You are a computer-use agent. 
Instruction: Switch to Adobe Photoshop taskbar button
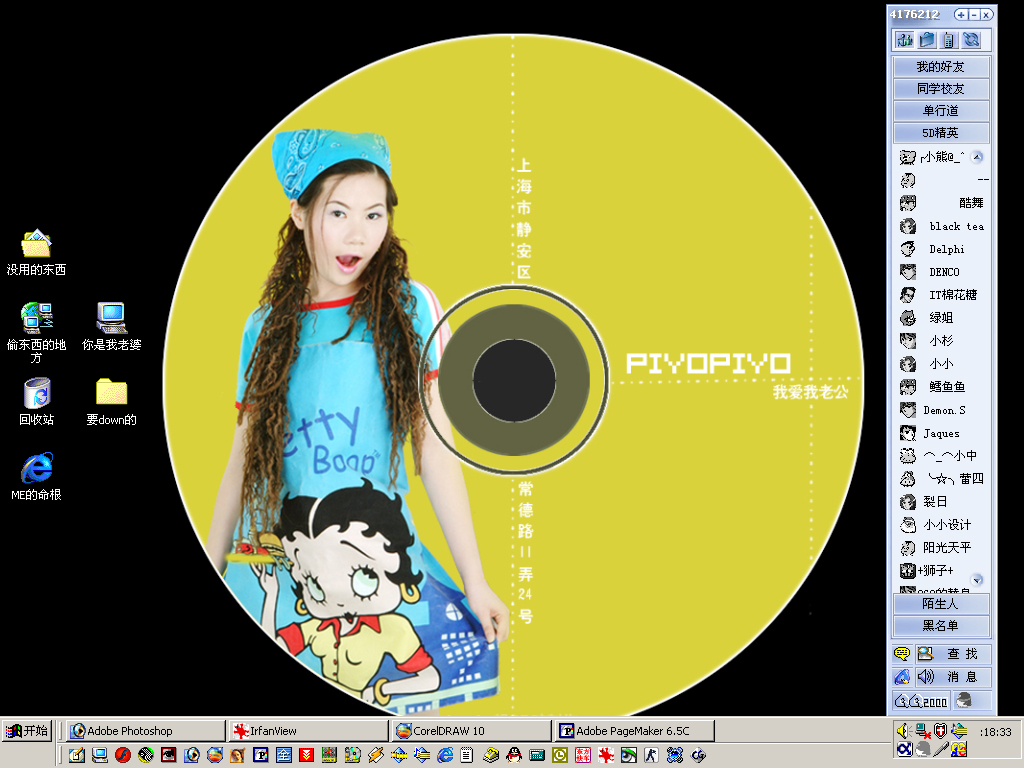146,731
